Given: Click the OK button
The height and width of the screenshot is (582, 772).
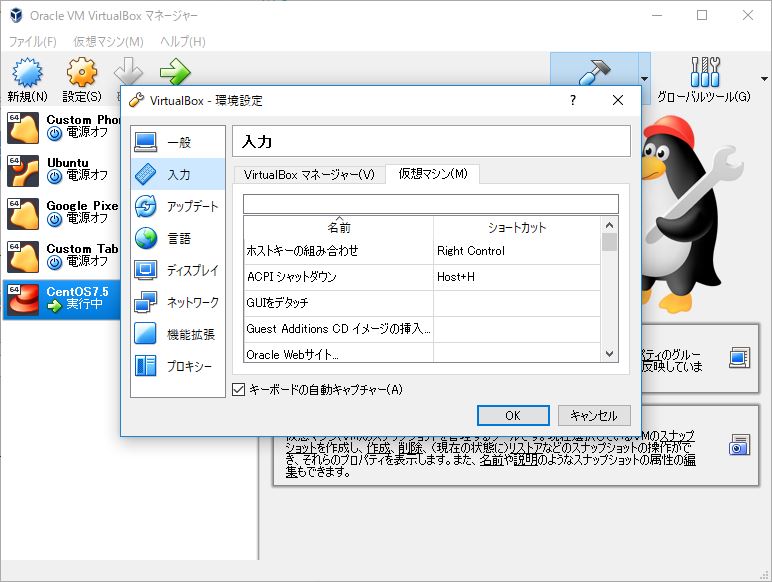Looking at the screenshot, I should point(513,416).
